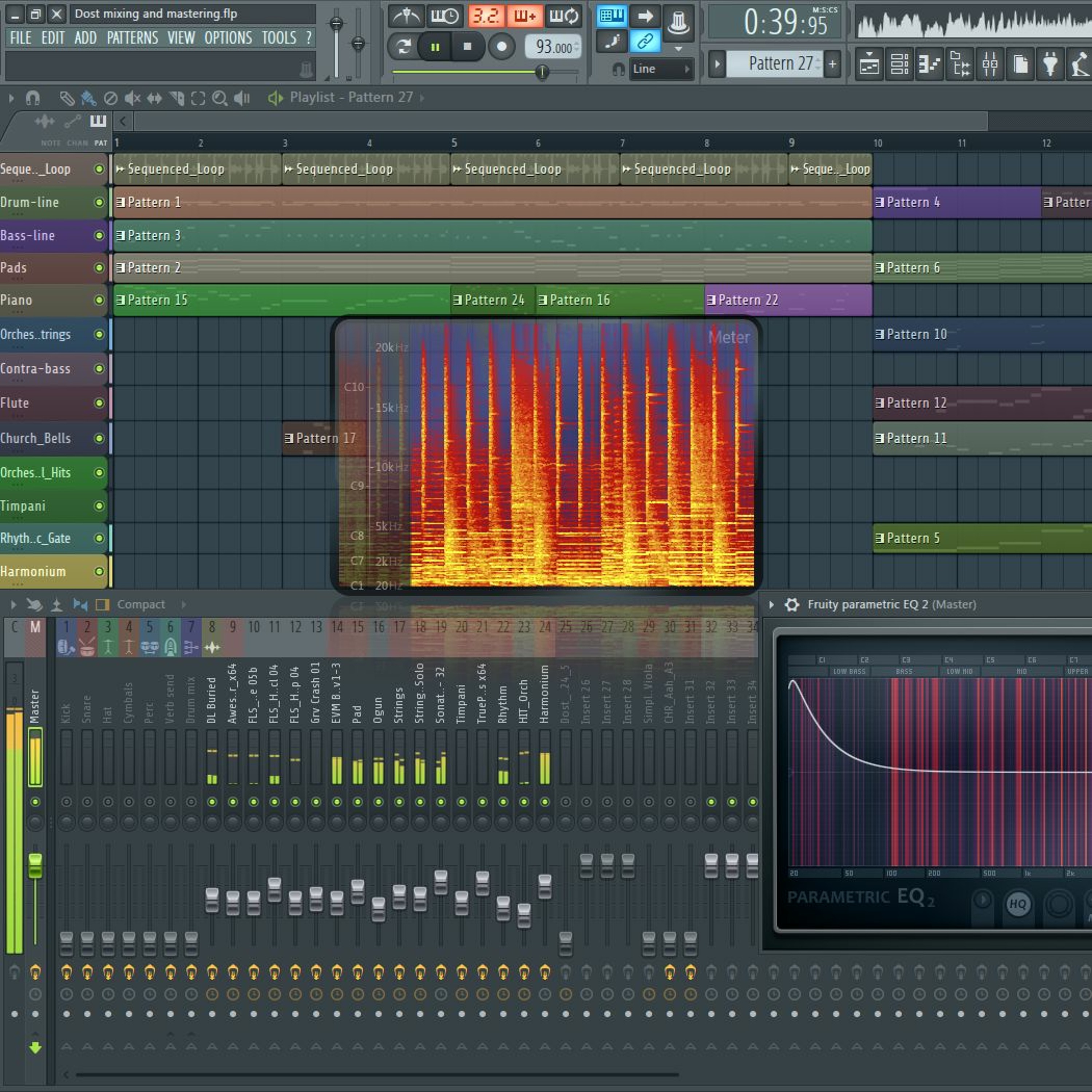Open the Channel rack icon
This screenshot has height=1092, width=1092.
click(x=899, y=64)
